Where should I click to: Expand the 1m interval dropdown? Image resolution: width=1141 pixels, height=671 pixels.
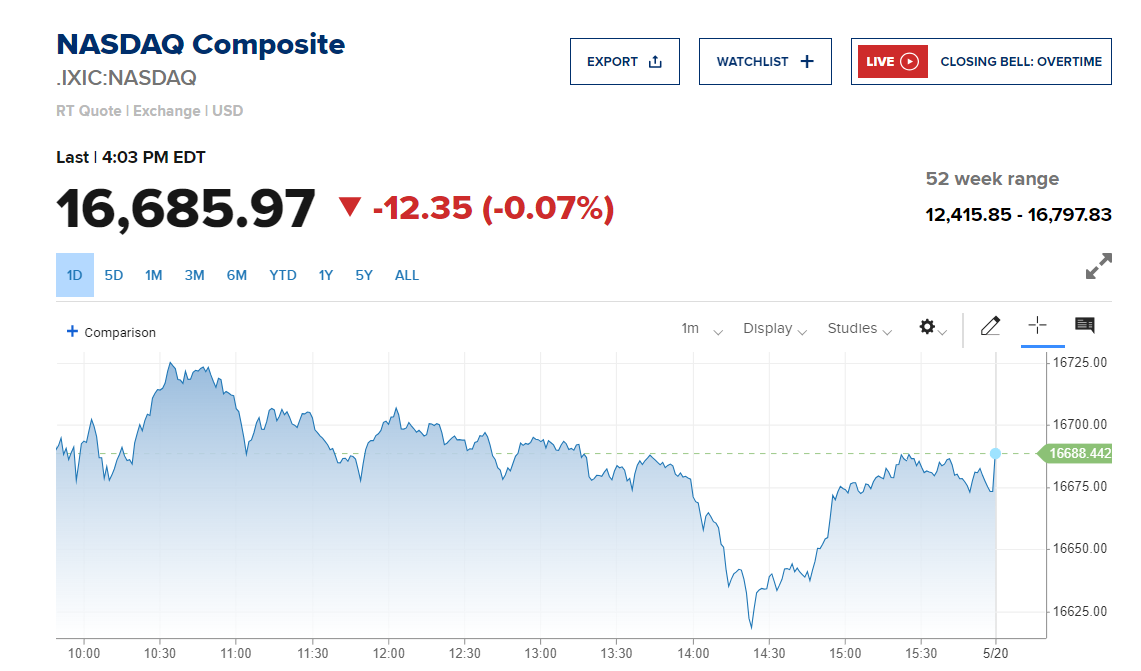coord(701,329)
